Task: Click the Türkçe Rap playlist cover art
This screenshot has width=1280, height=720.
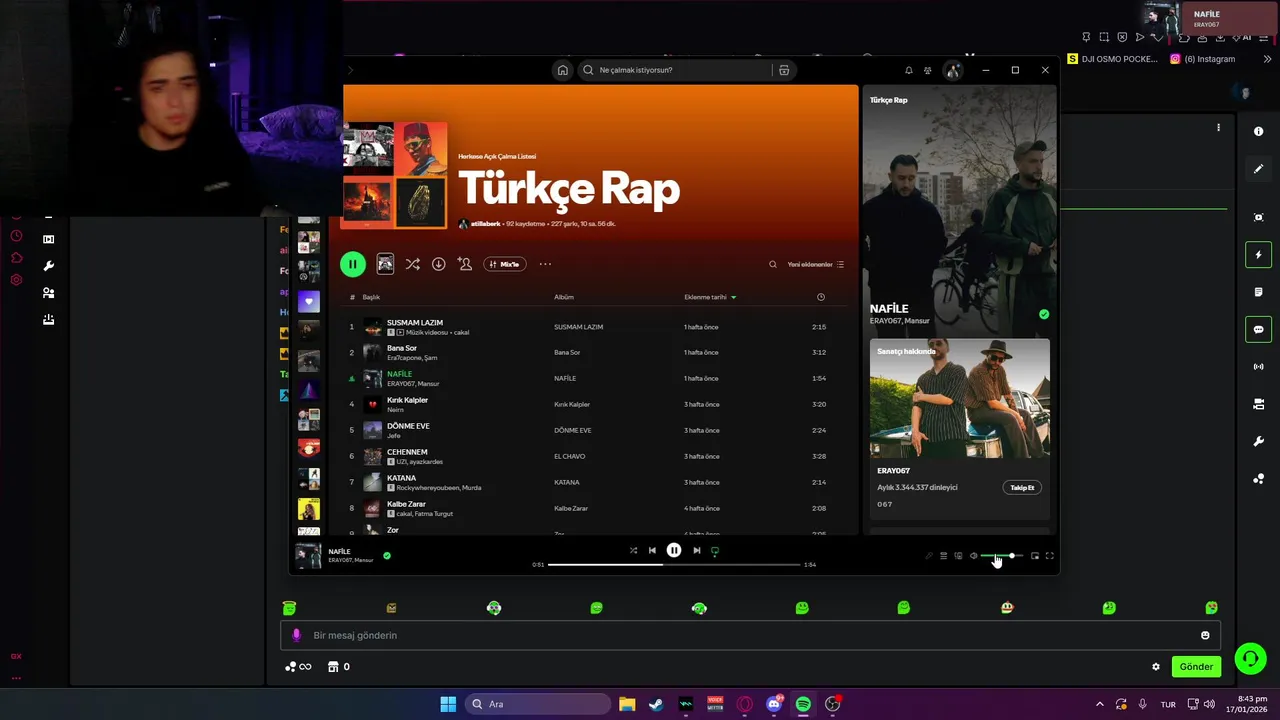Action: click(x=395, y=175)
